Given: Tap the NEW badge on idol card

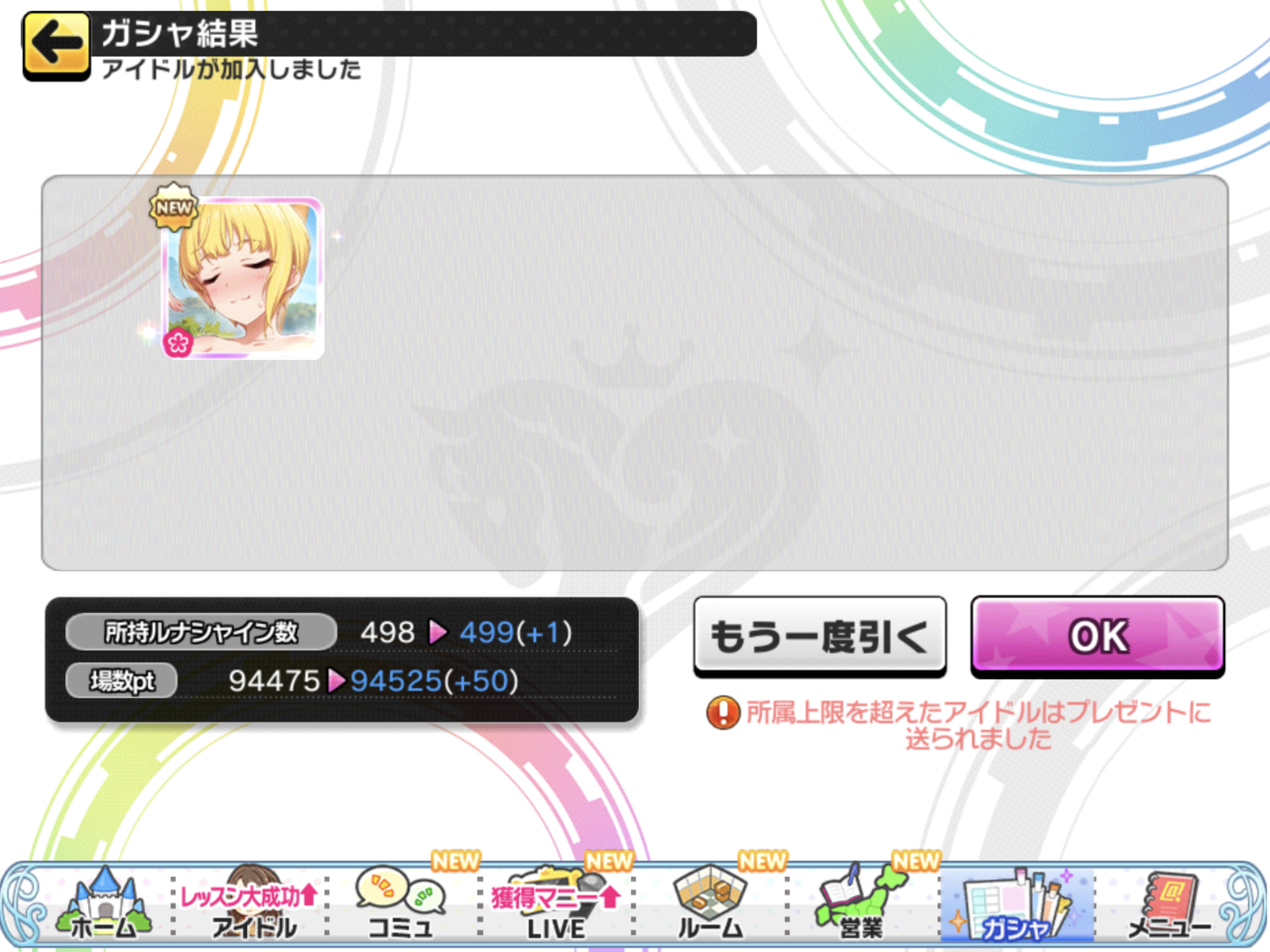Looking at the screenshot, I should point(174,207).
